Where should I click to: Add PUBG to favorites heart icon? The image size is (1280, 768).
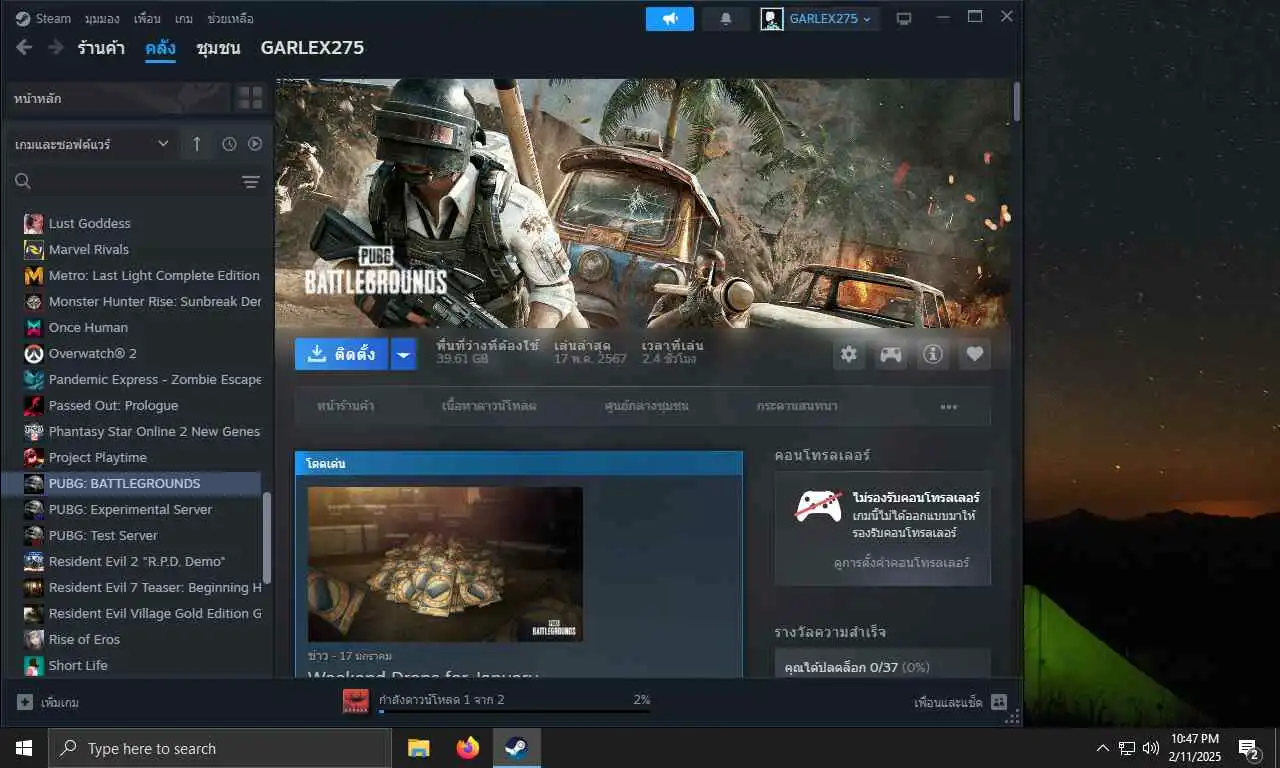pos(975,354)
